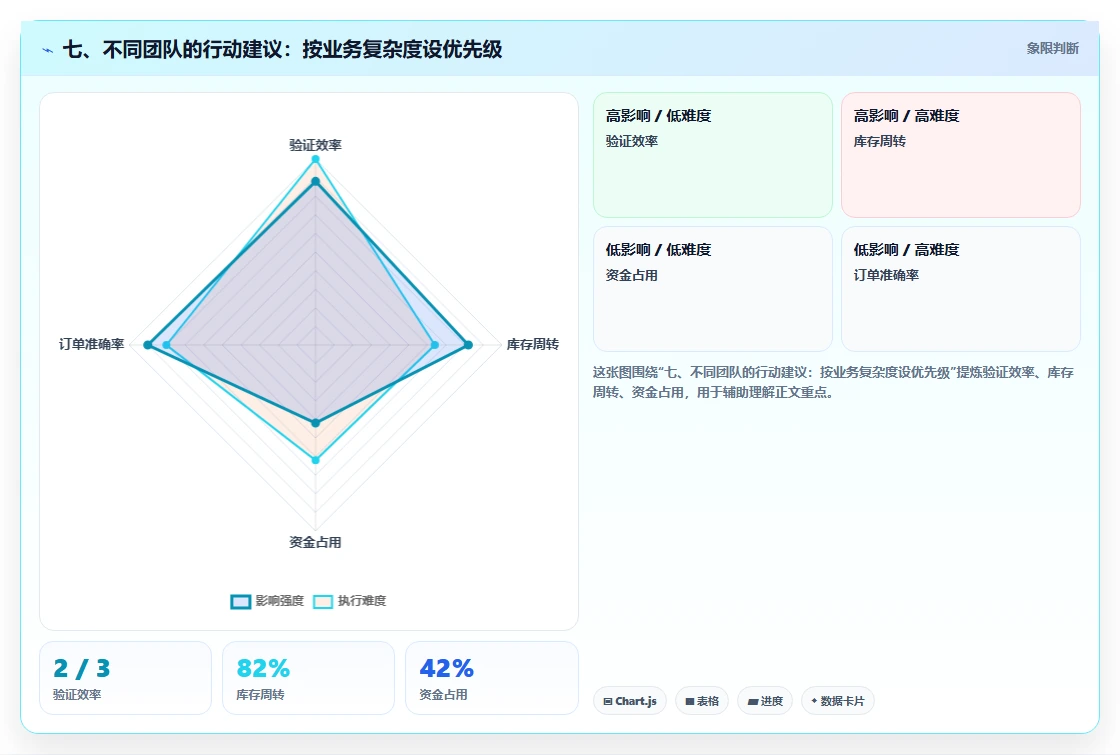Click the 象限判断 label in the header
Image resolution: width=1120 pixels, height=755 pixels.
[x=1052, y=49]
